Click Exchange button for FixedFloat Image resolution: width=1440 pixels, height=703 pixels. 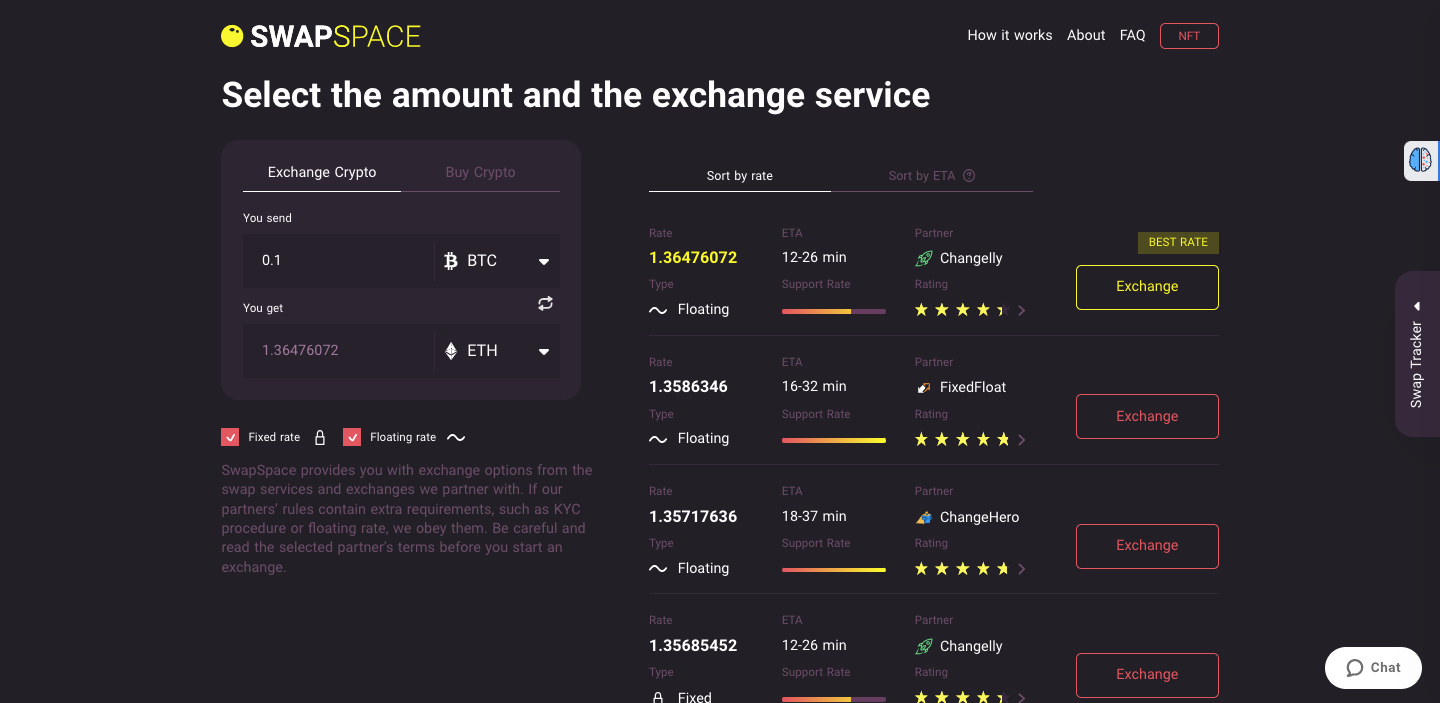pos(1147,416)
